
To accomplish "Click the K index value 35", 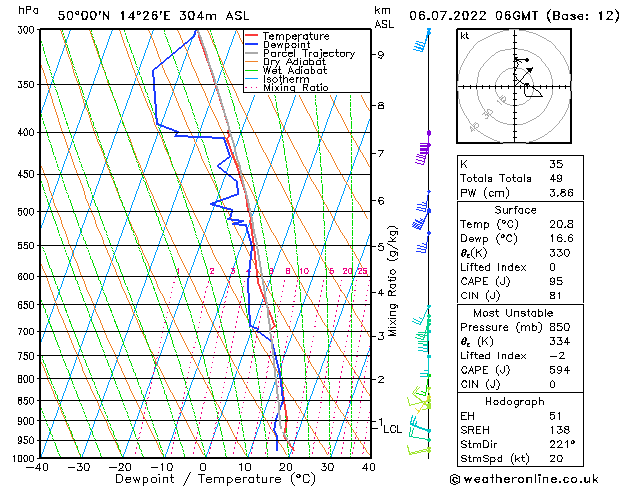I will tap(556, 164).
